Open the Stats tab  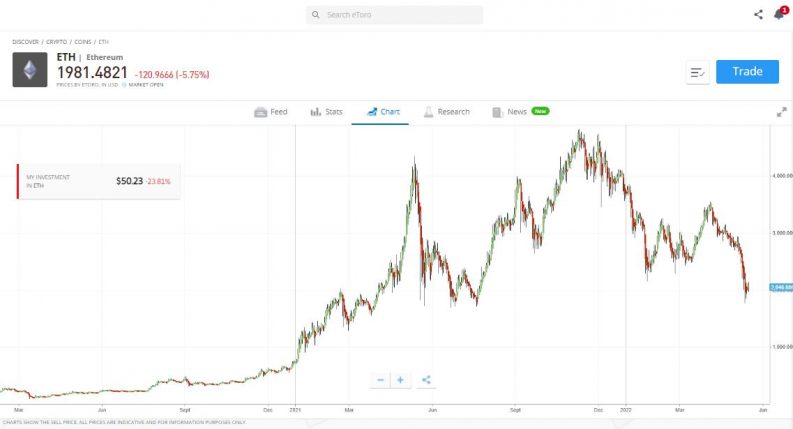tap(326, 112)
